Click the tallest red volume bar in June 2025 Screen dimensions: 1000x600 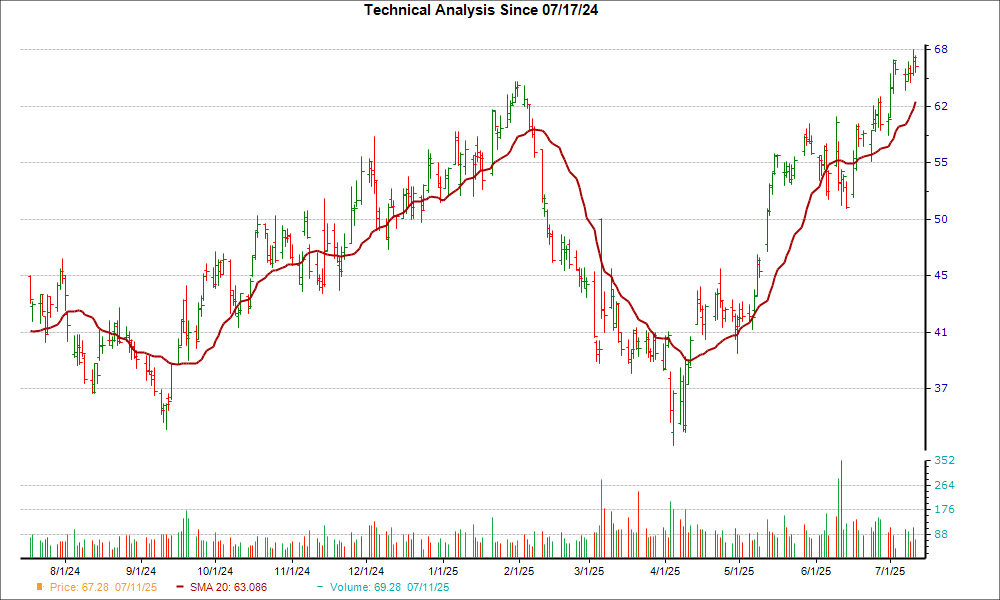click(x=841, y=509)
